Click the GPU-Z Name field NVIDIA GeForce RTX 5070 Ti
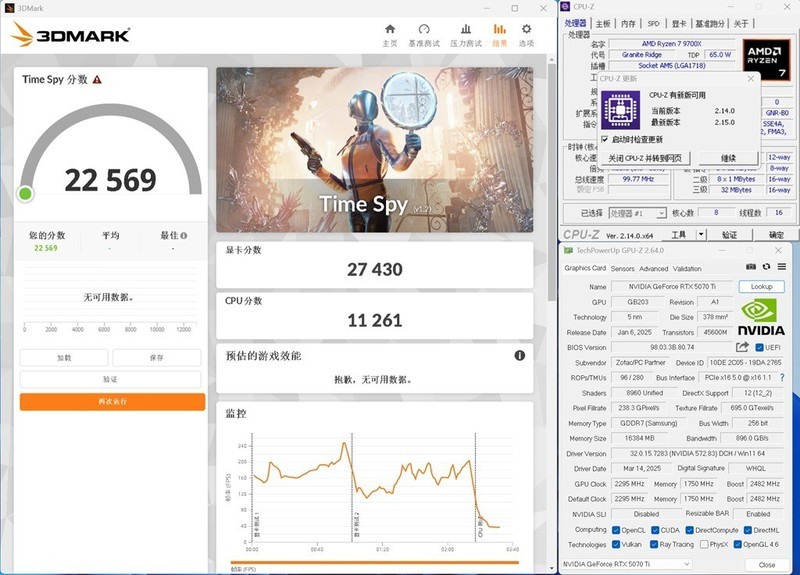This screenshot has height=575, width=800. point(671,286)
